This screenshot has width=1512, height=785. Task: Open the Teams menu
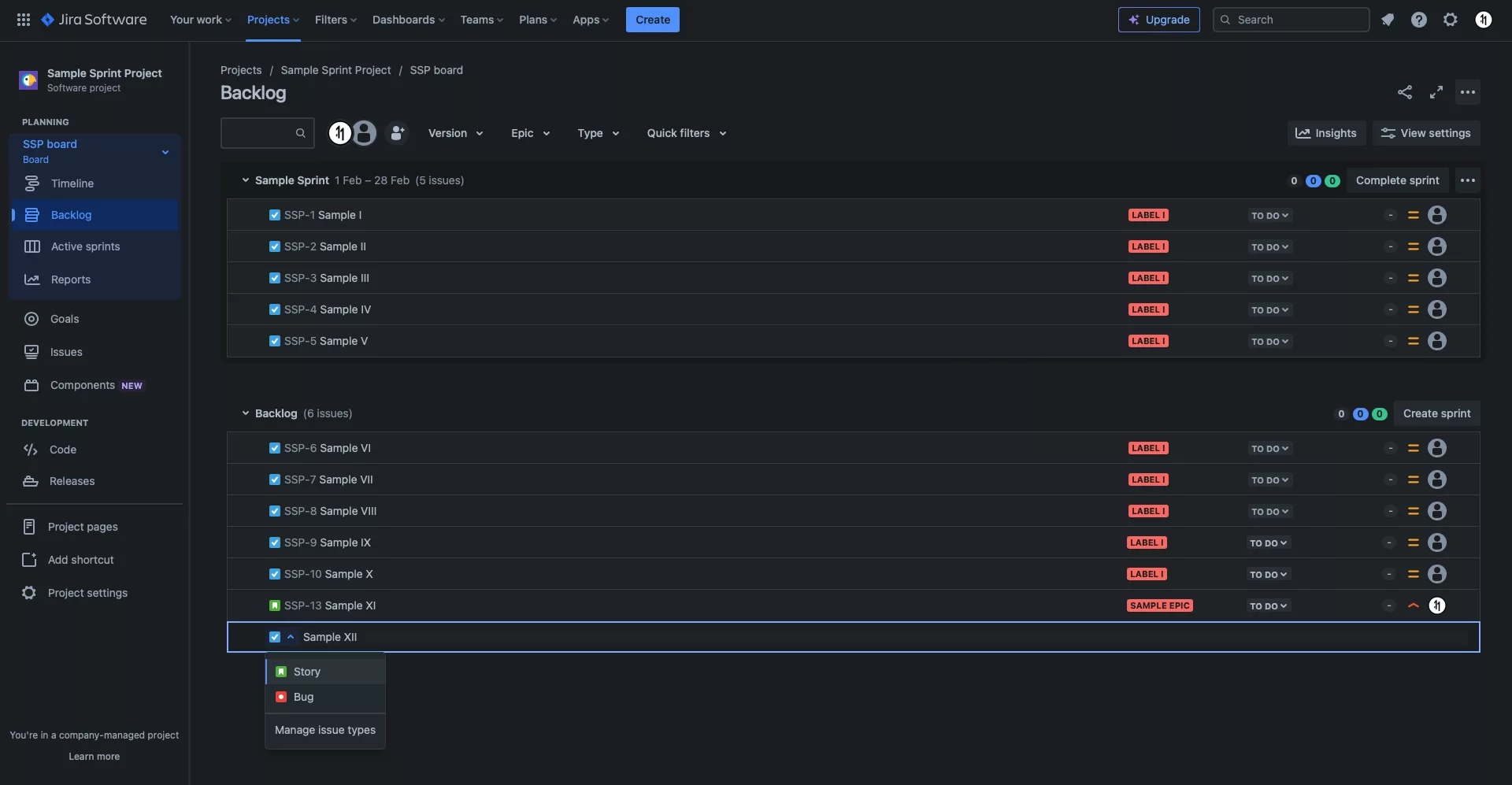(482, 20)
